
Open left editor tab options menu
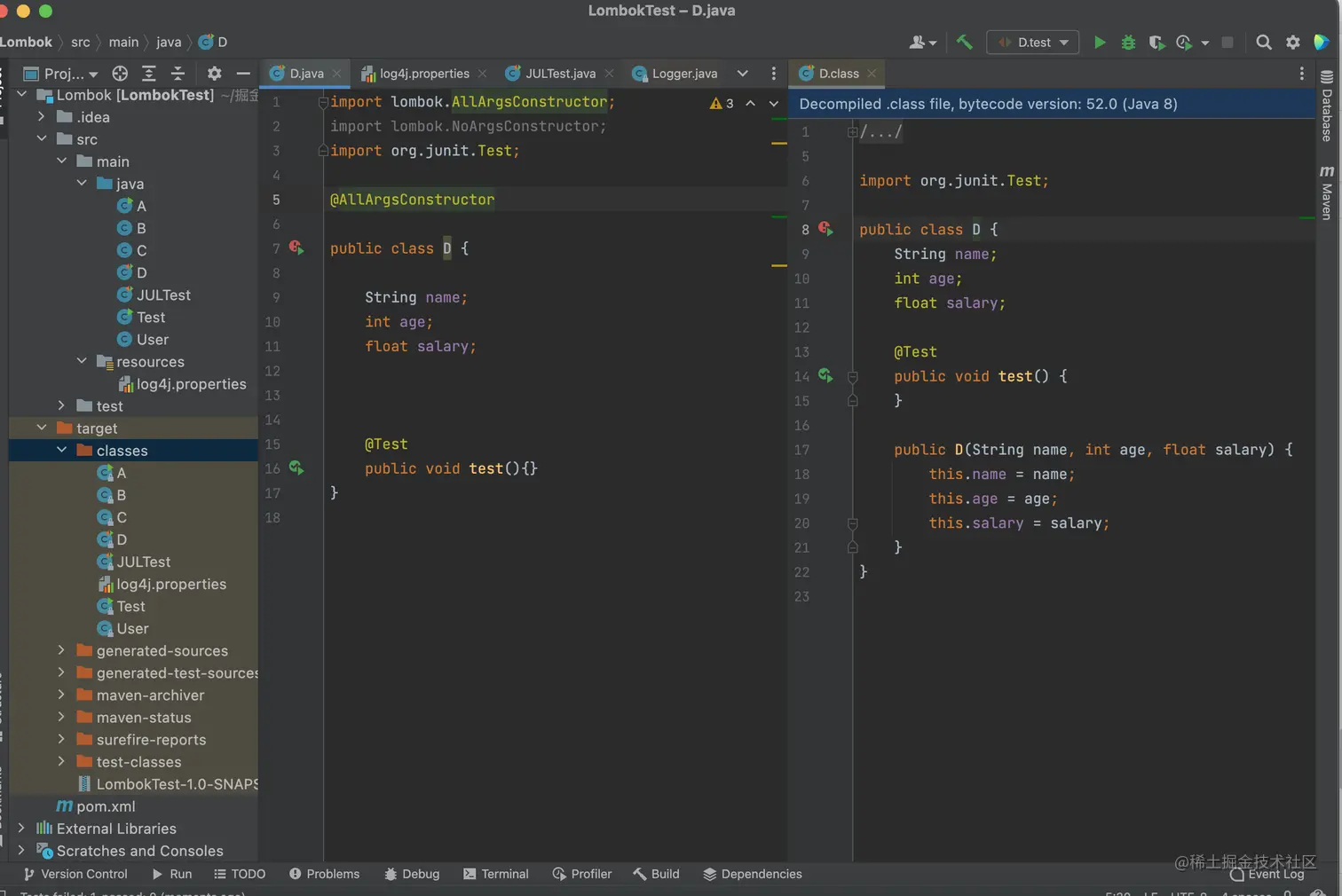pyautogui.click(x=774, y=74)
